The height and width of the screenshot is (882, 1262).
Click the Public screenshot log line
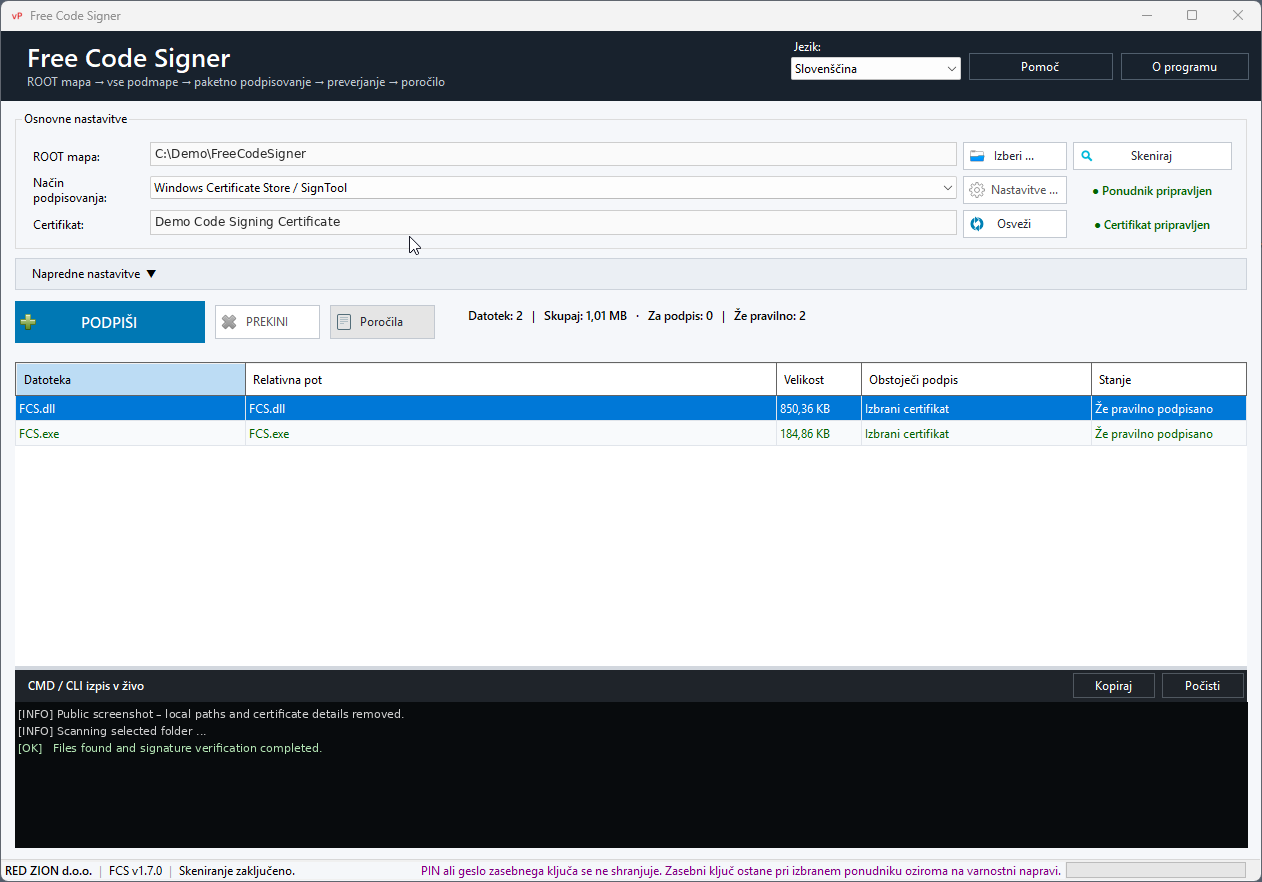211,714
